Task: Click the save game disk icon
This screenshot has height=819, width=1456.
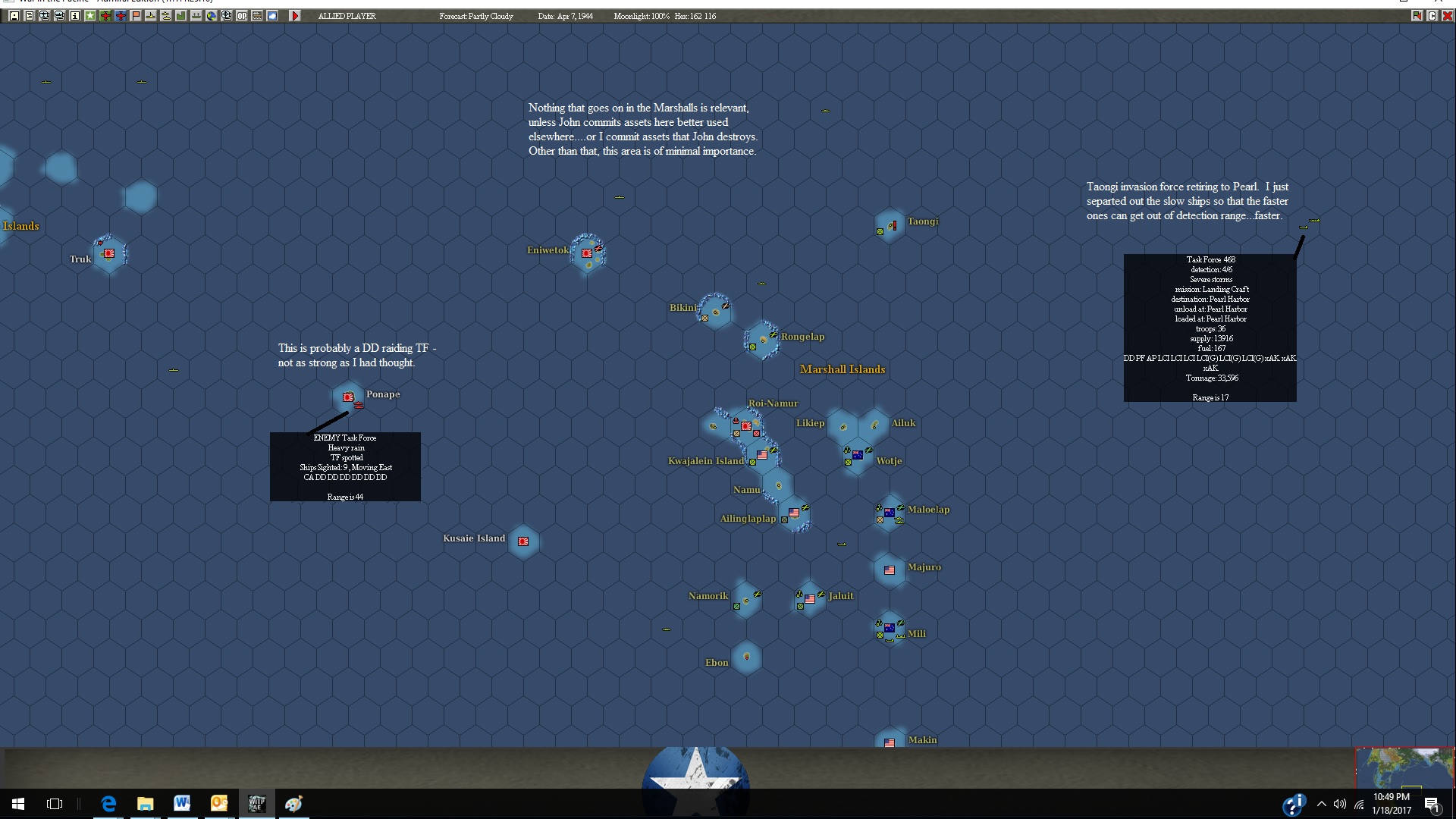Action: tap(14, 16)
